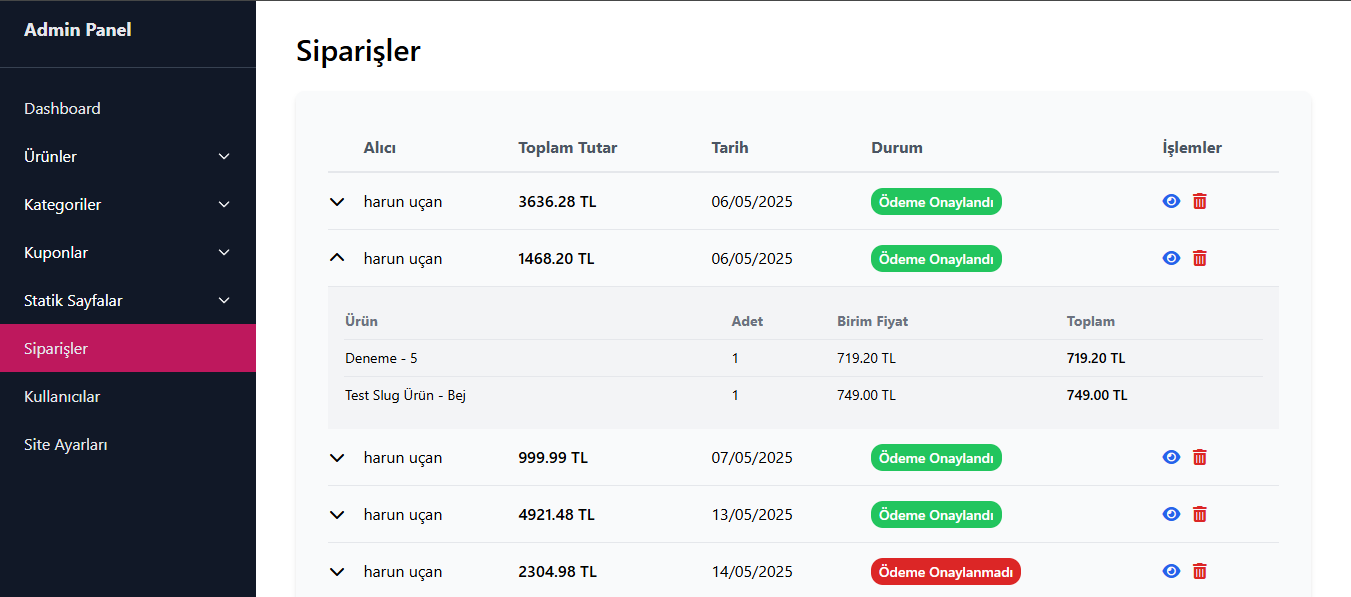View the 1468.20 TL order details
This screenshot has height=597, width=1351.
pyautogui.click(x=1171, y=258)
